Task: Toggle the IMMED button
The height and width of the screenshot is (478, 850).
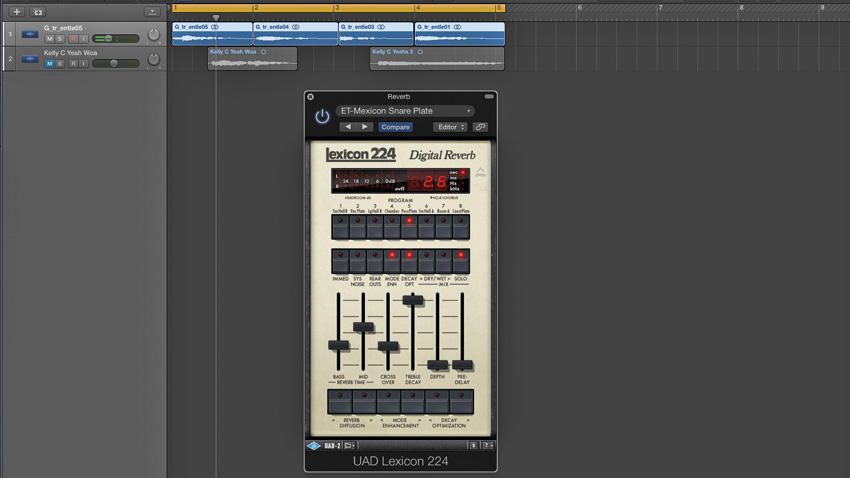Action: (x=340, y=261)
